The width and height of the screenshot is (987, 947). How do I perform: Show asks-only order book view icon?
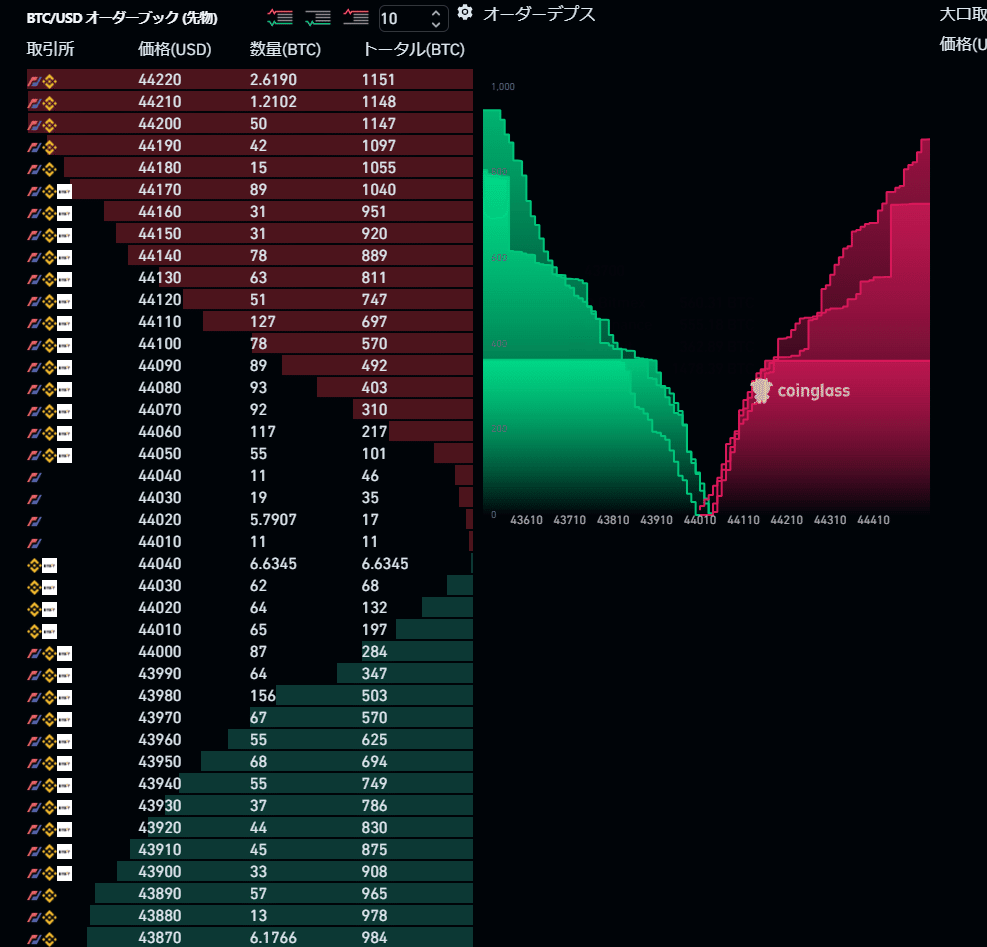click(356, 17)
